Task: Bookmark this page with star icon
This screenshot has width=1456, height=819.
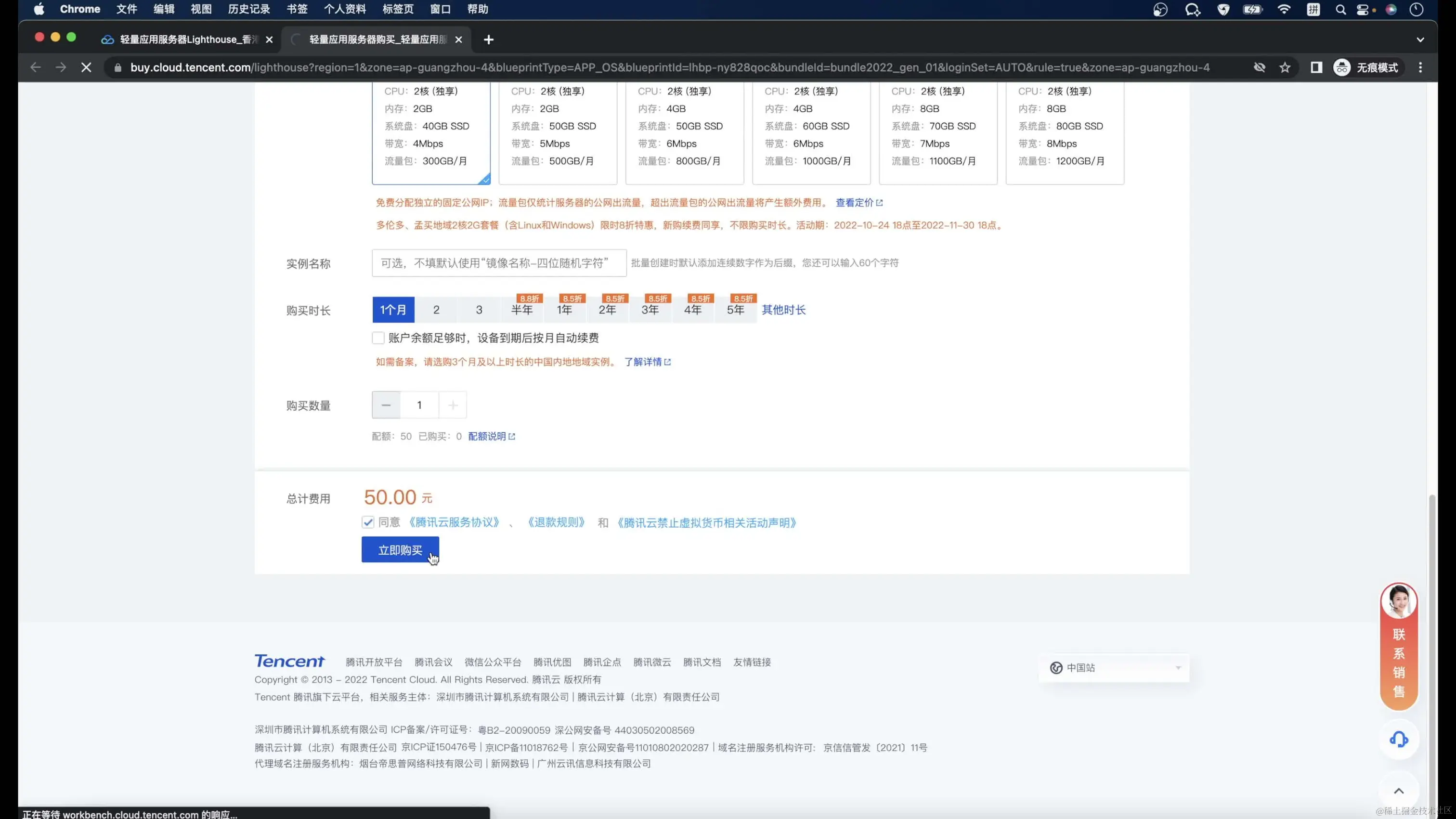Action: [1285, 67]
